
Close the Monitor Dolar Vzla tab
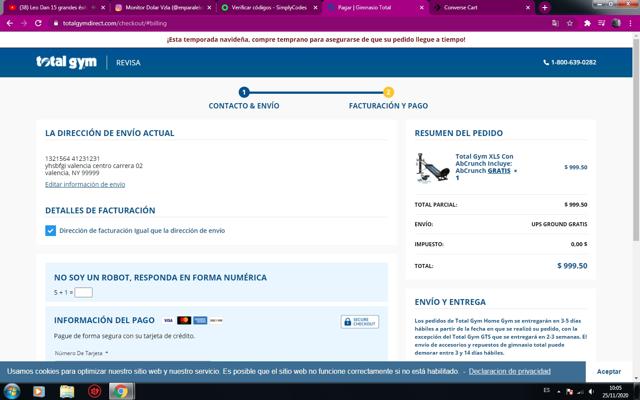pyautogui.click(x=209, y=7)
